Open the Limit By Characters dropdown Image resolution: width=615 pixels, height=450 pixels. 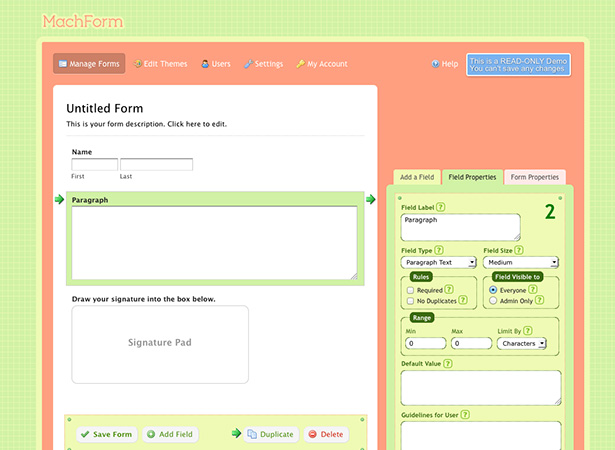522,343
